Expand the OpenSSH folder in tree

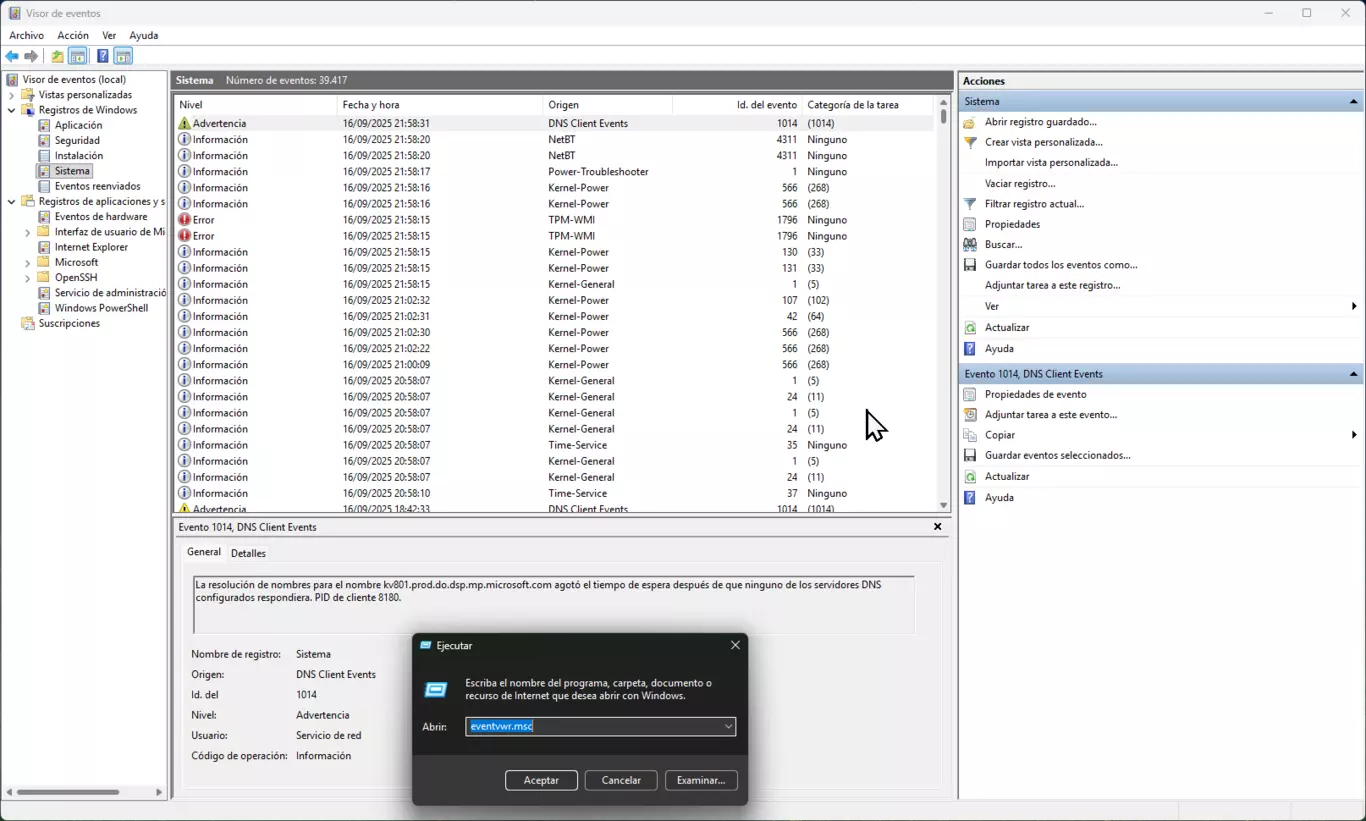pos(28,278)
